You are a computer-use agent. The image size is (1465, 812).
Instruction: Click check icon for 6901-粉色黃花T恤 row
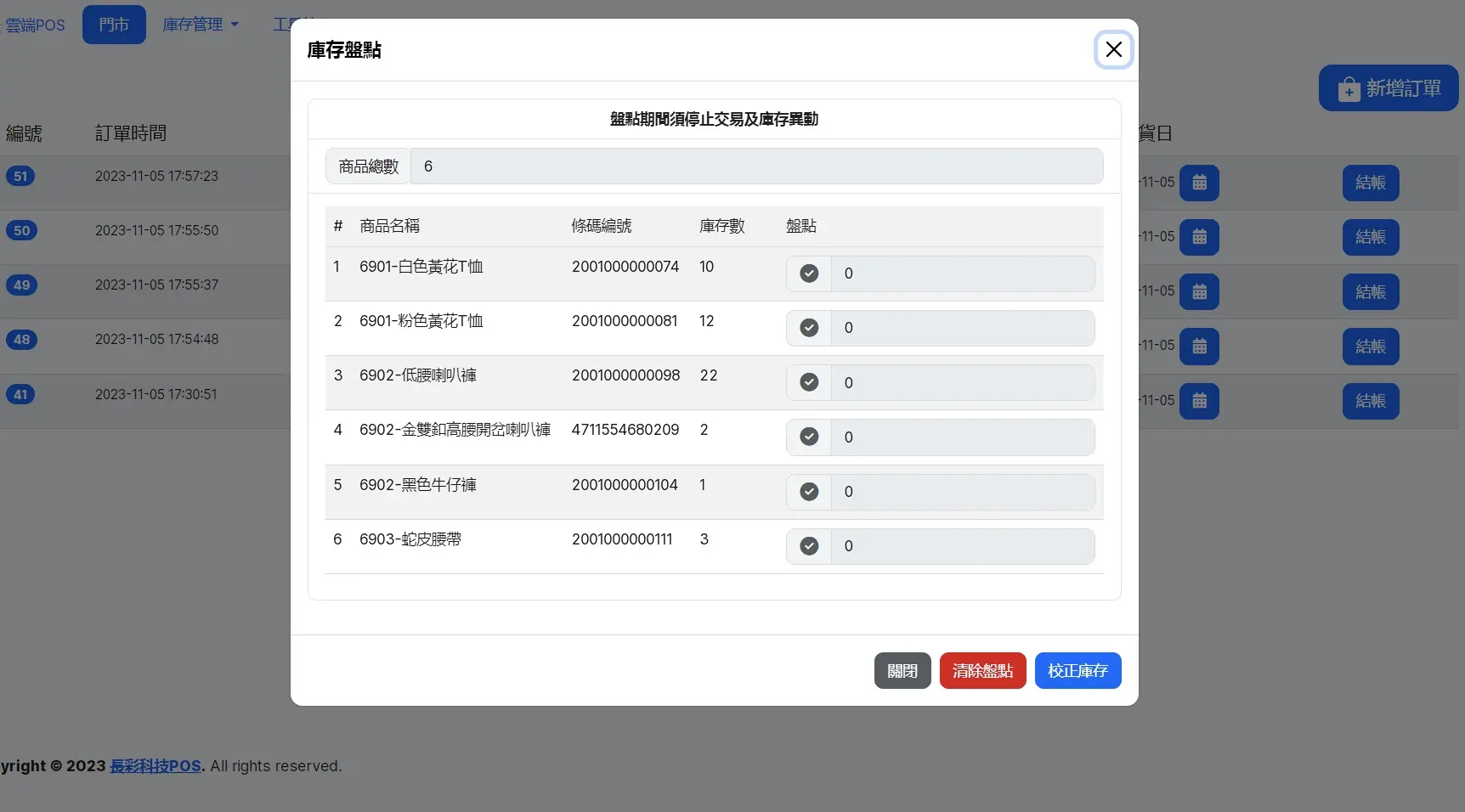coord(809,328)
